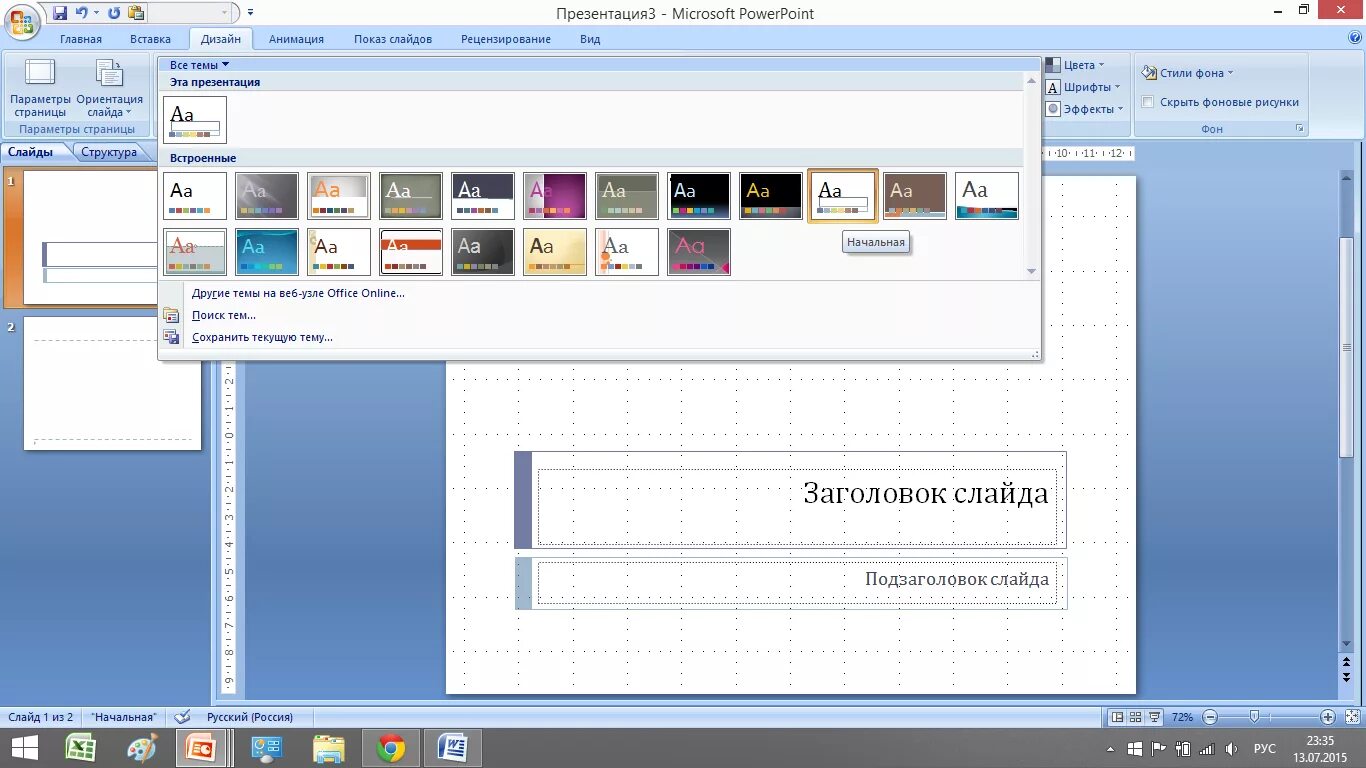Viewport: 1366px width, 768px height.
Task: Open the Review (Рецензирование) tab
Action: (506, 39)
